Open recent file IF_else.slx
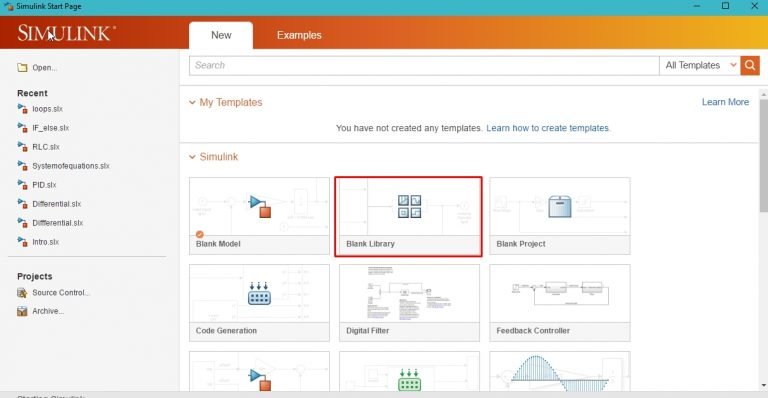 50,128
